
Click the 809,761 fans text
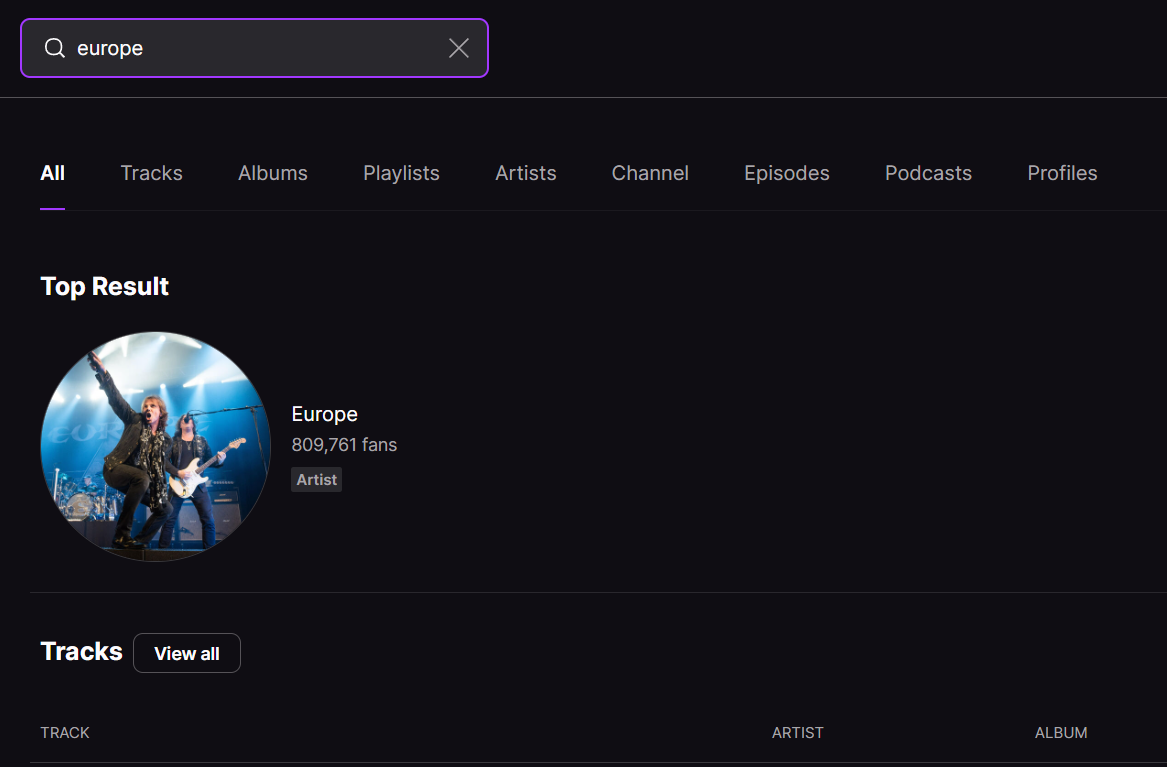[x=344, y=445]
